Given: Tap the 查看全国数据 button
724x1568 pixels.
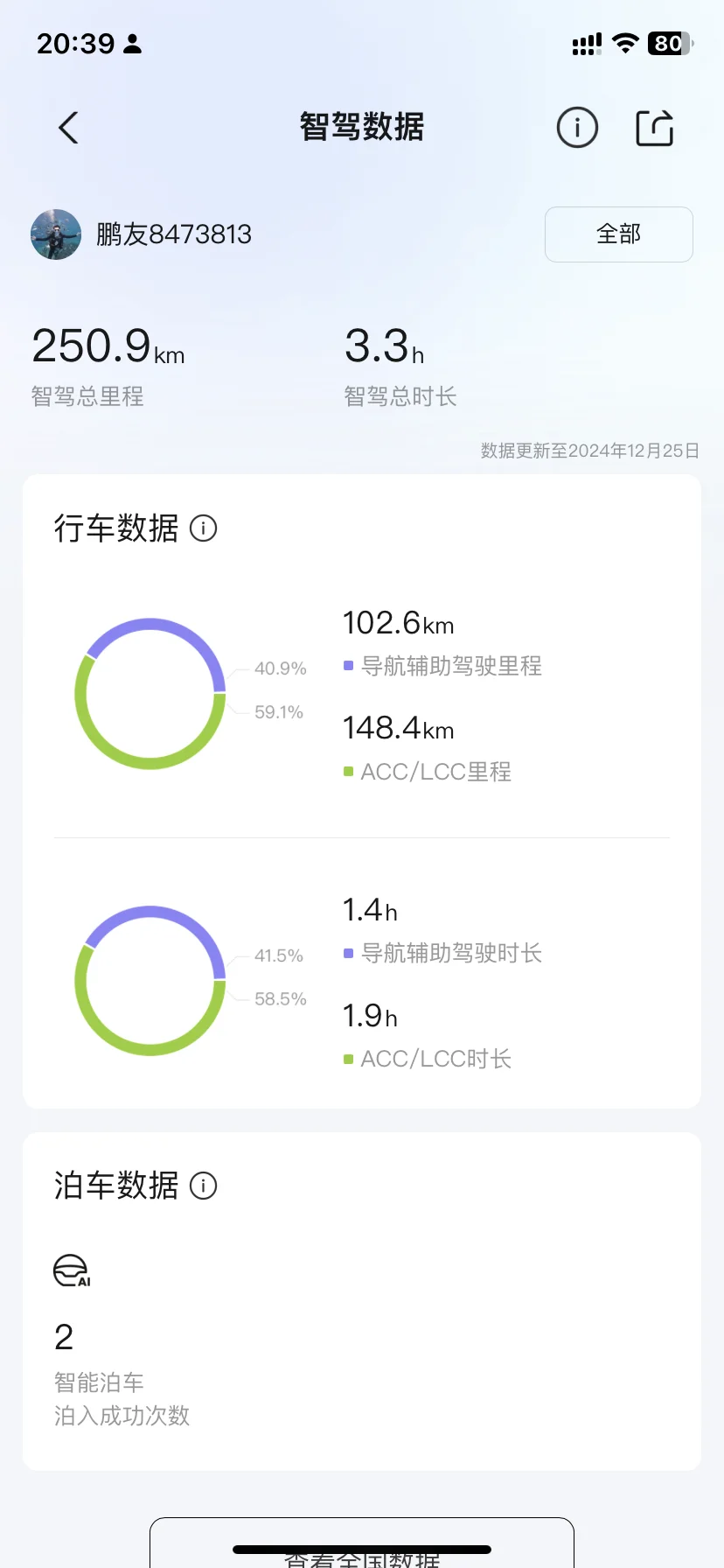Looking at the screenshot, I should click(362, 1543).
